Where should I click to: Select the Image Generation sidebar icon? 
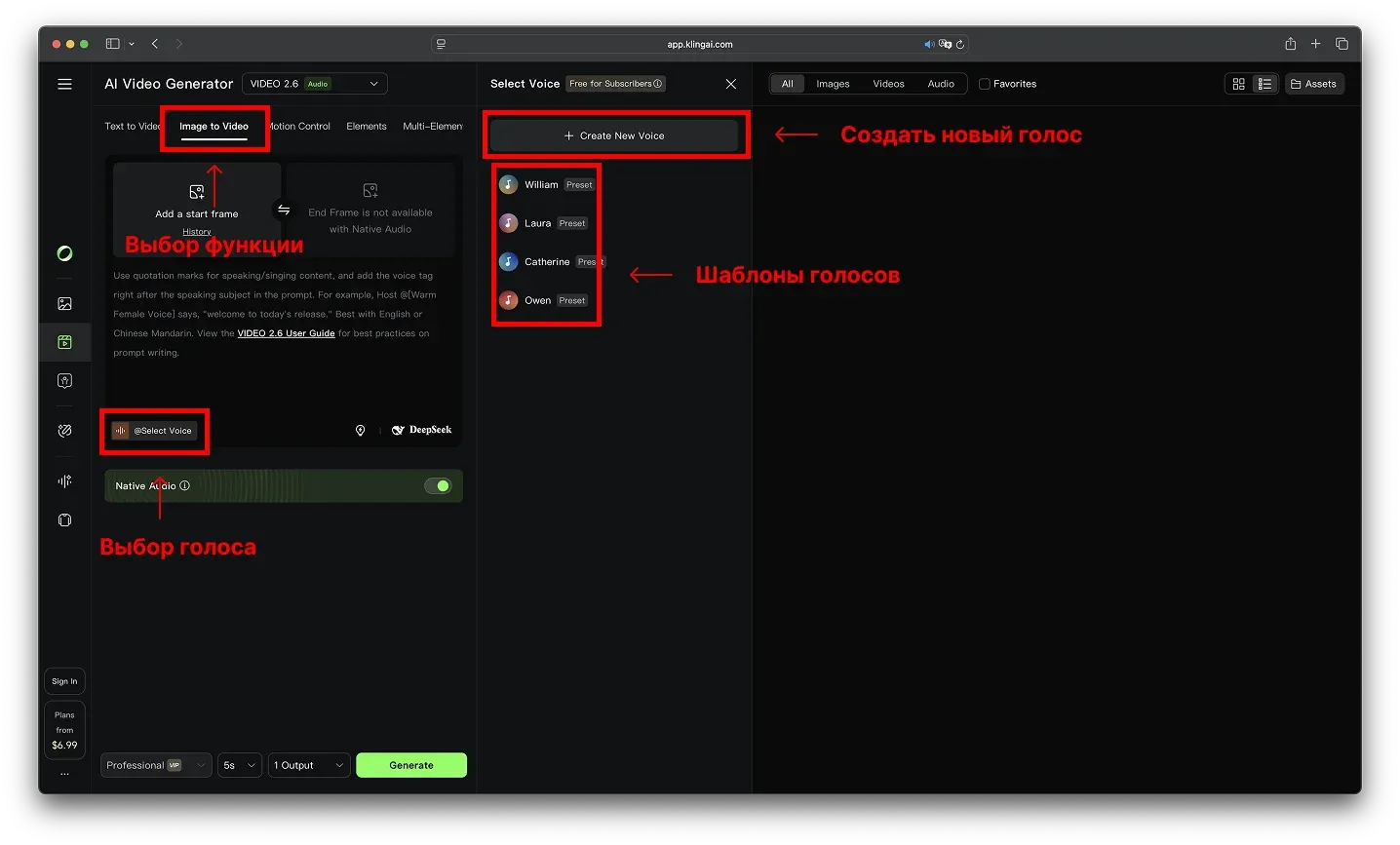tap(64, 303)
